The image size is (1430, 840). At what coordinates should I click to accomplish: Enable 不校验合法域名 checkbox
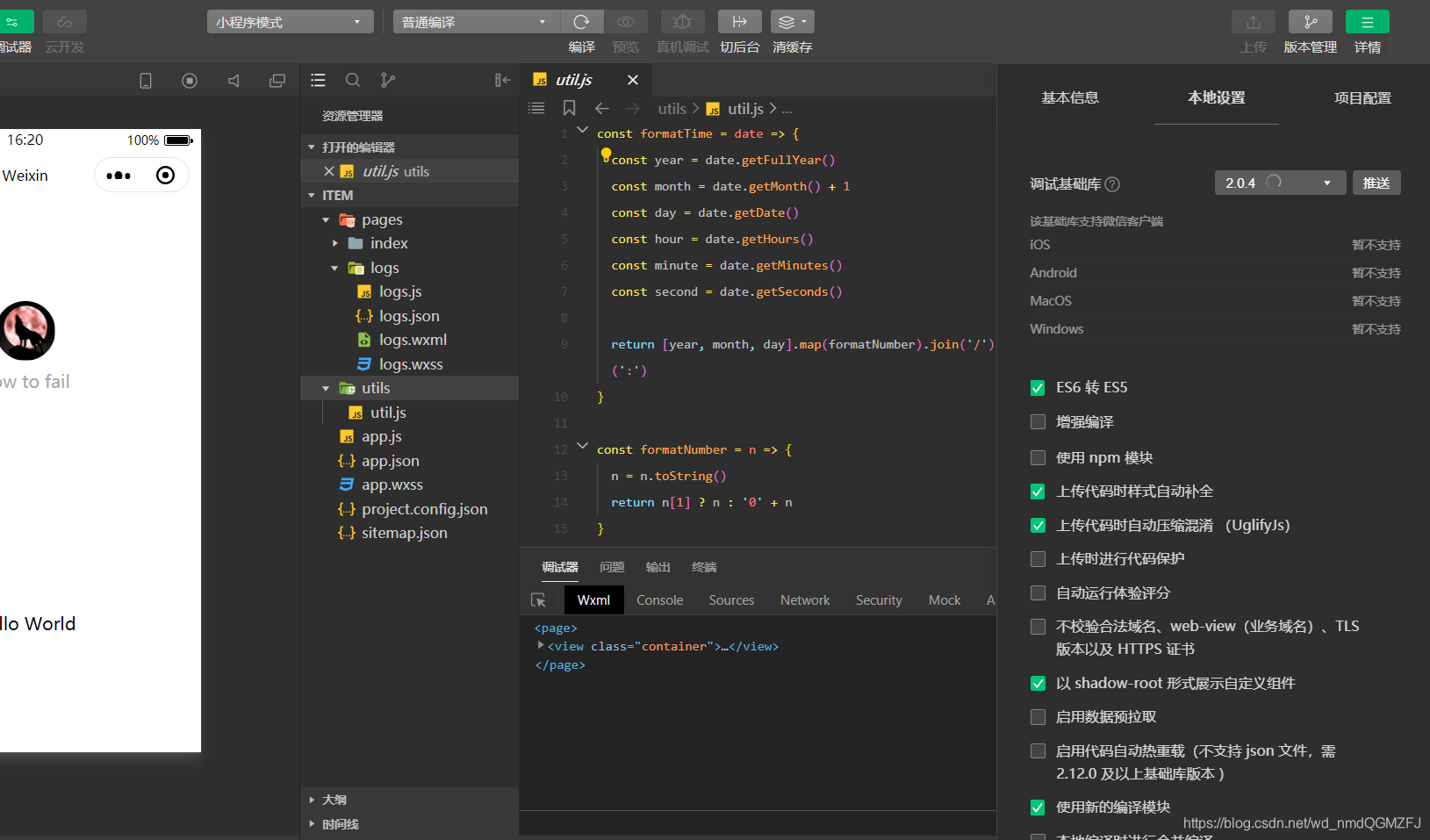coord(1038,627)
